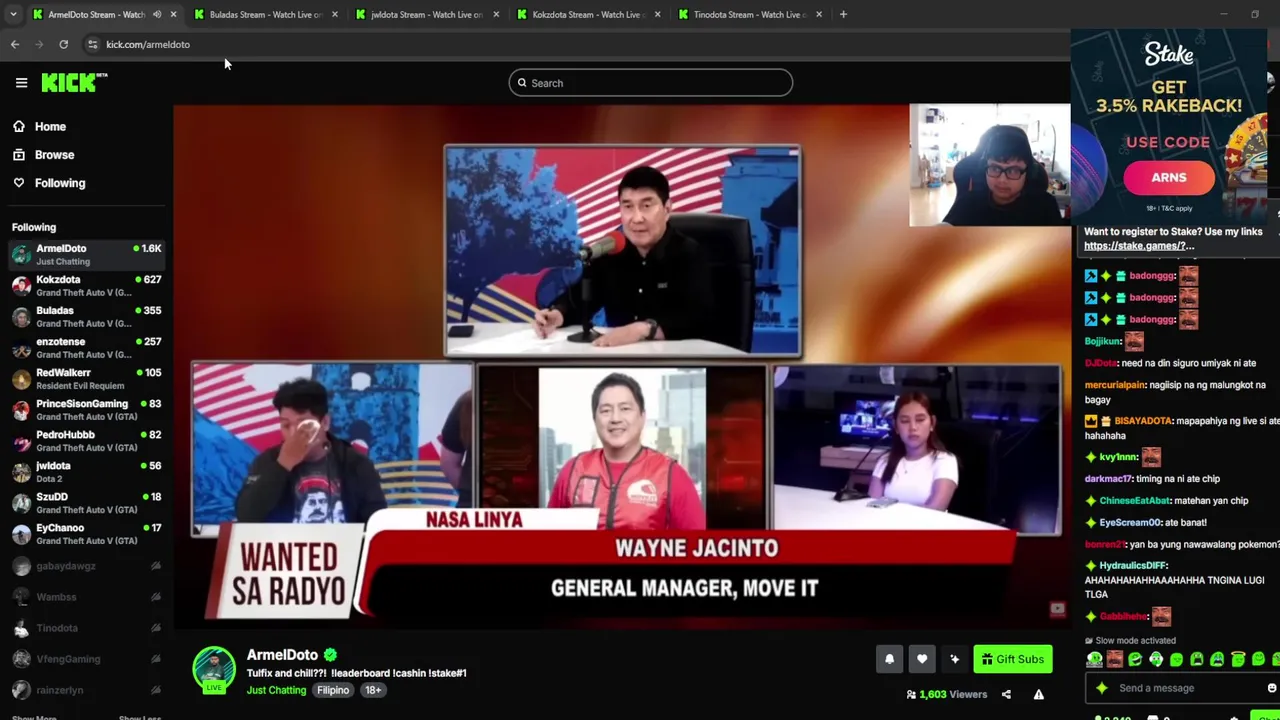The image size is (1280, 720).
Task: Click the first emote in quick emote row
Action: tap(1095, 660)
